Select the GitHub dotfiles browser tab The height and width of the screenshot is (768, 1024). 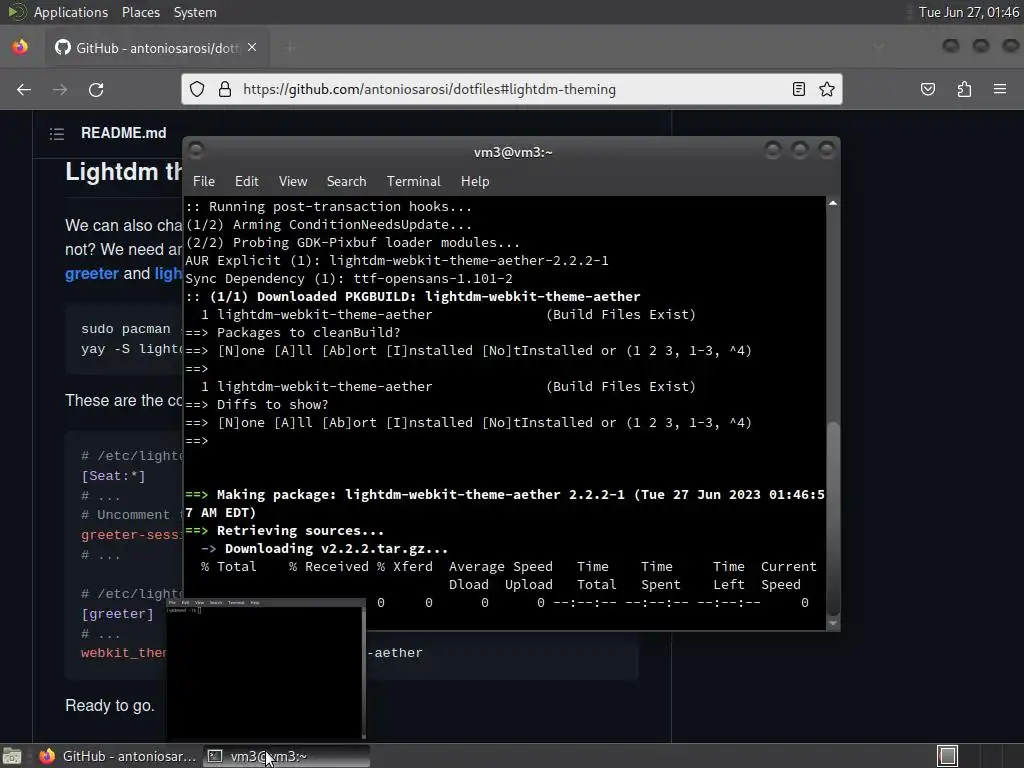pyautogui.click(x=157, y=48)
